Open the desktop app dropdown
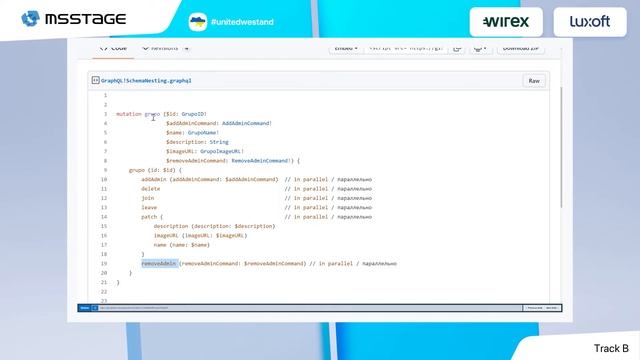The width and height of the screenshot is (640, 360). point(480,48)
